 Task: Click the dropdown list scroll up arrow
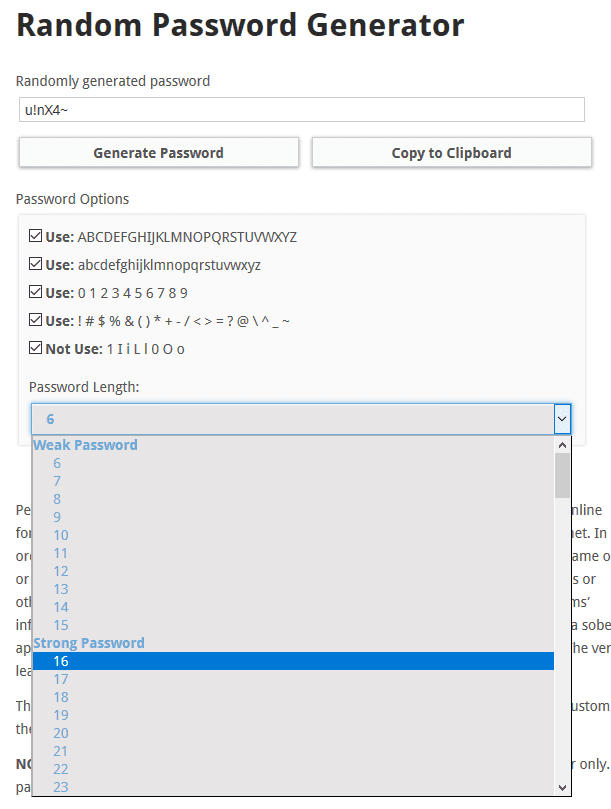pos(562,445)
